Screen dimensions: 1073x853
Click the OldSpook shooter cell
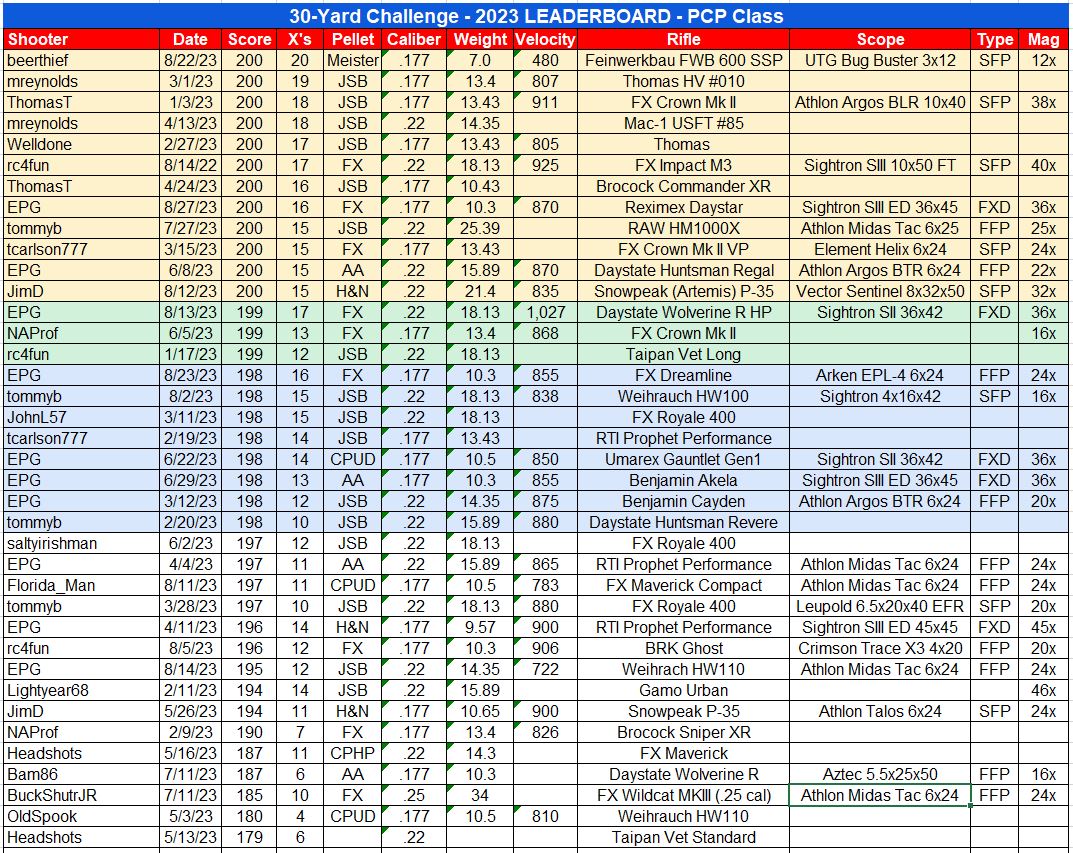[x=81, y=816]
